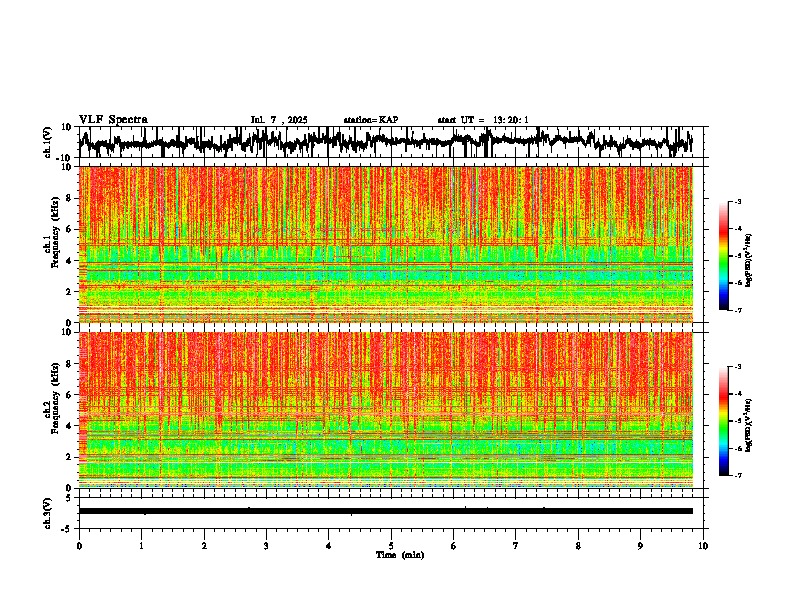
Task: Click the time axis tick label "5"
Action: click(x=391, y=546)
